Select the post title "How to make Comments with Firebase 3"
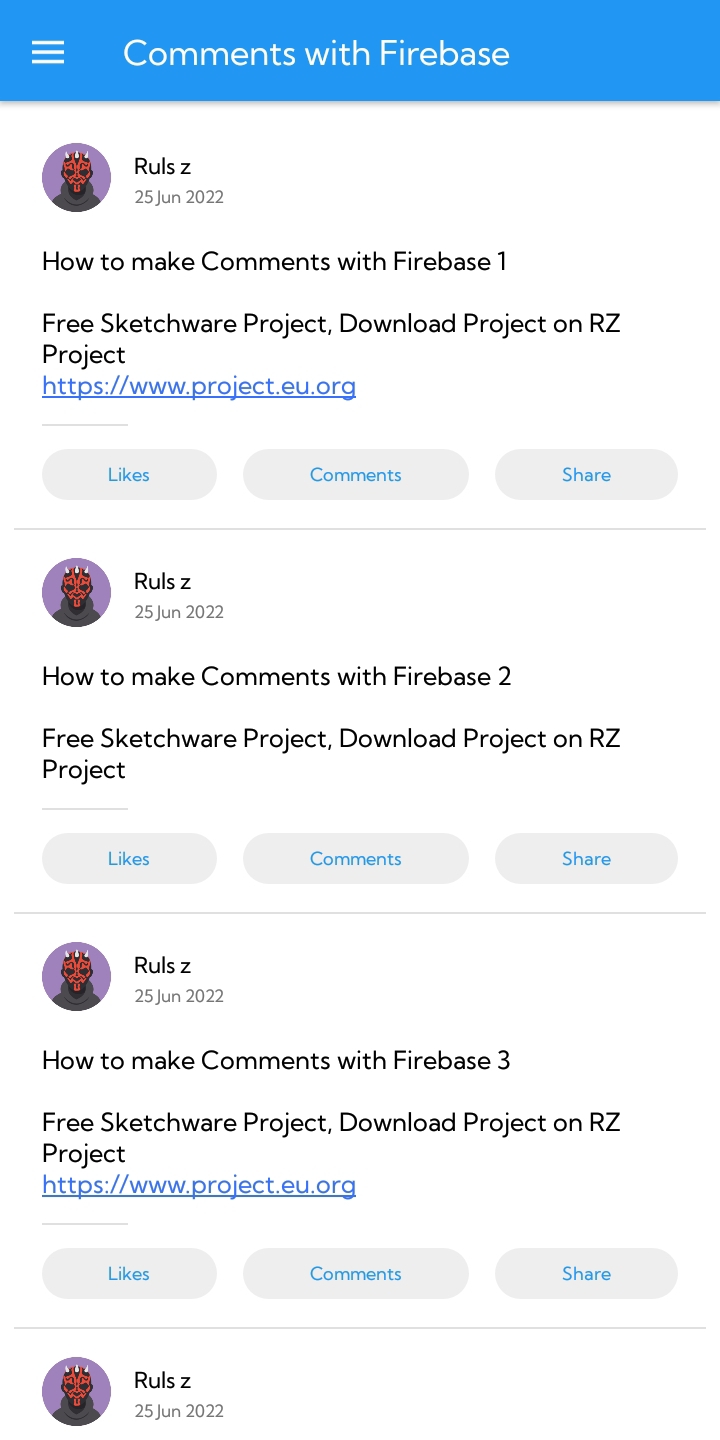Viewport: 720px width, 1440px height. click(276, 1061)
